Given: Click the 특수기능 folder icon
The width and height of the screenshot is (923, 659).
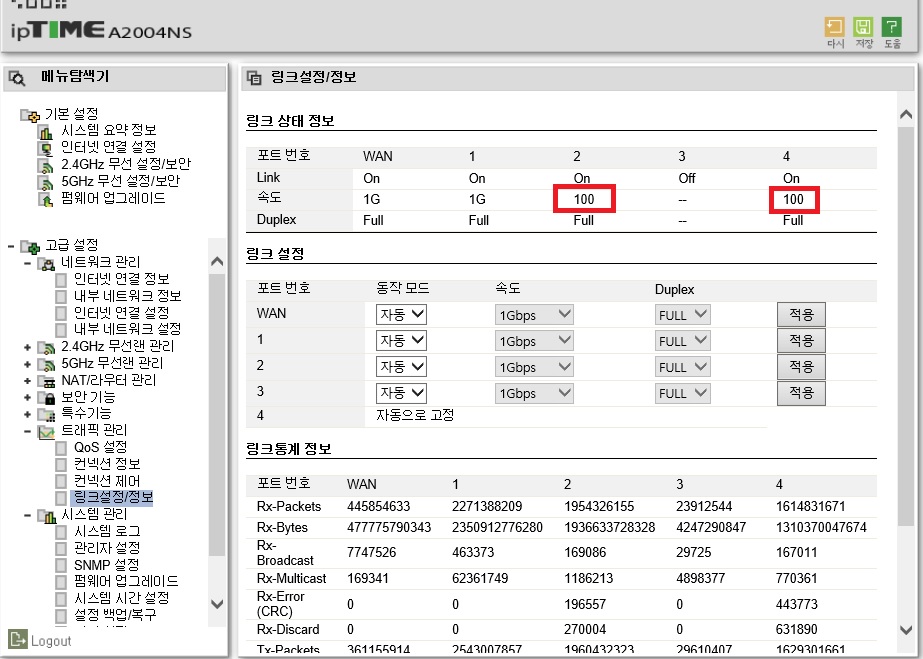Looking at the screenshot, I should 46,415.
